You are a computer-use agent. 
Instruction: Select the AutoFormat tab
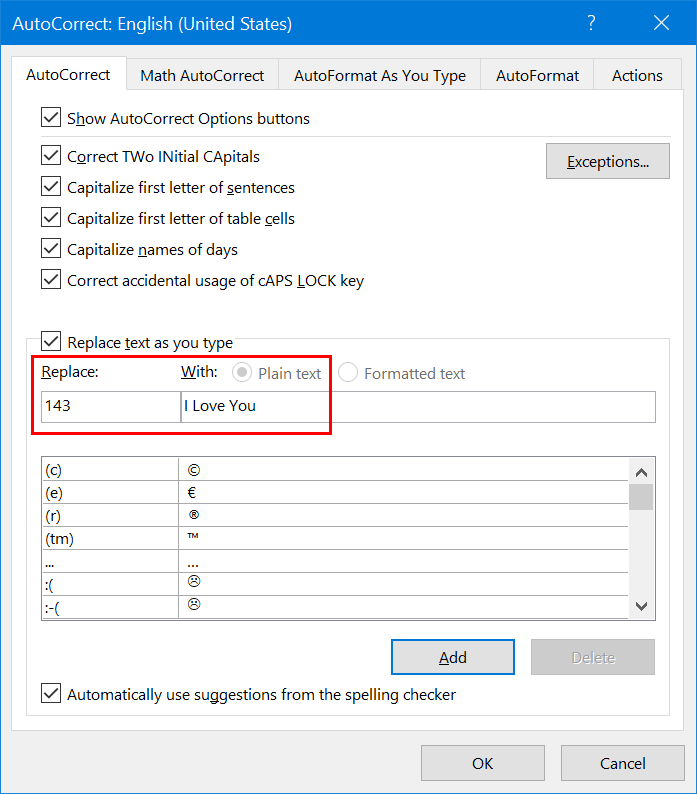point(537,75)
